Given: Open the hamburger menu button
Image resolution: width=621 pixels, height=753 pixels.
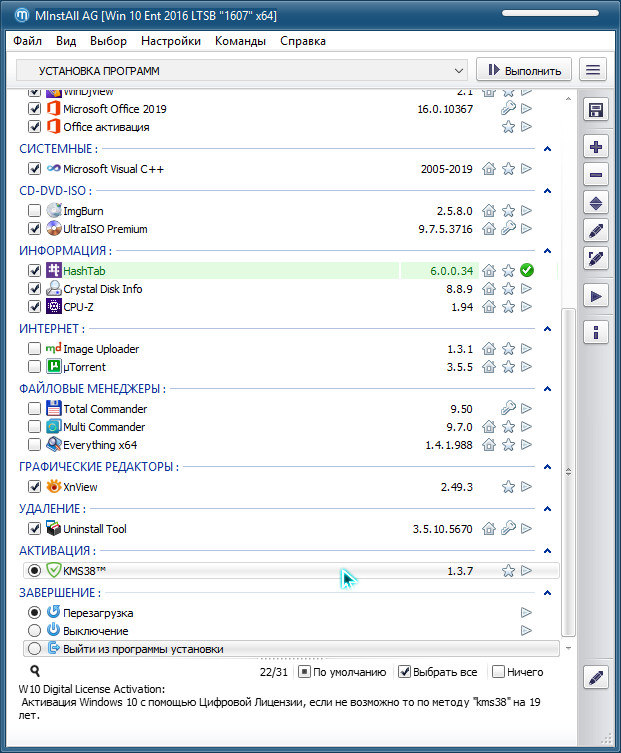Looking at the screenshot, I should click(x=594, y=70).
